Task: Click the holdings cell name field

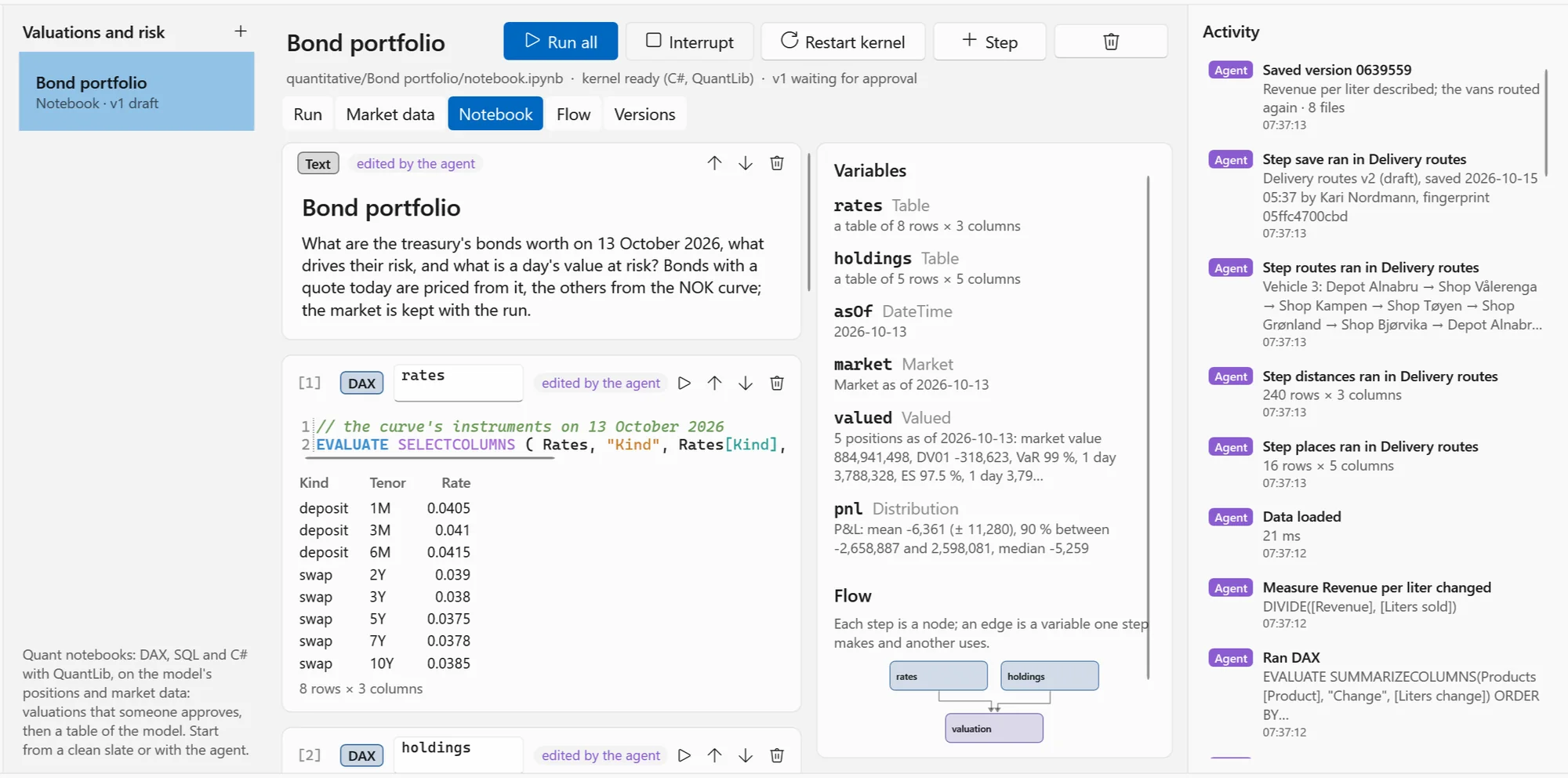Action: pyautogui.click(x=458, y=754)
